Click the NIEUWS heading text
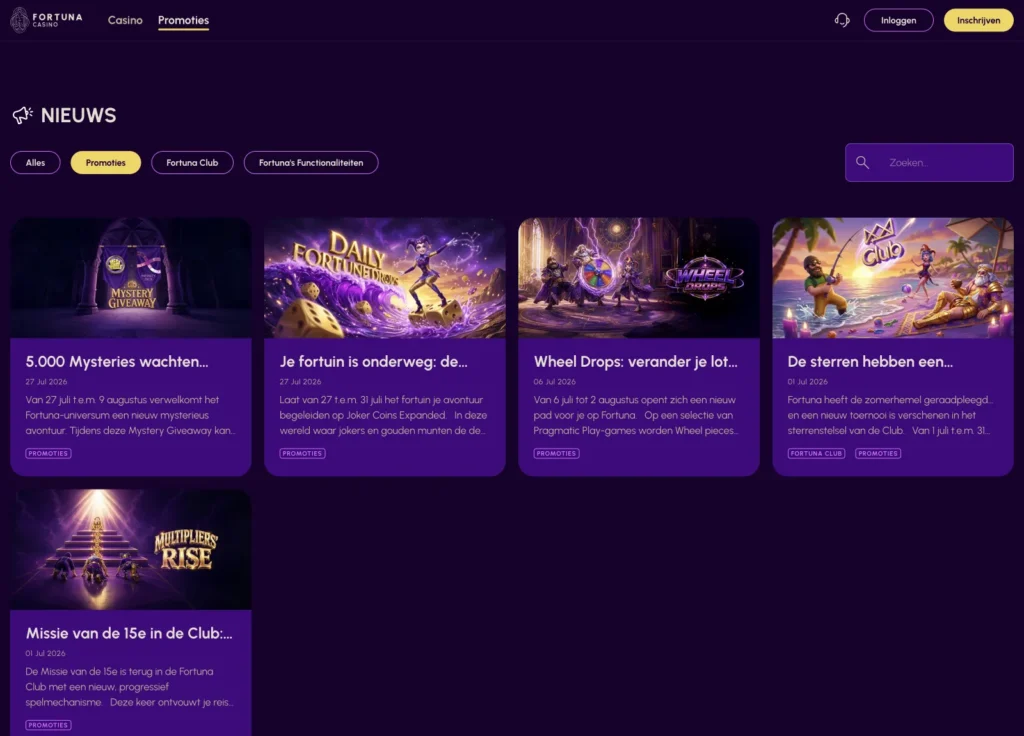1024x736 pixels. click(78, 116)
